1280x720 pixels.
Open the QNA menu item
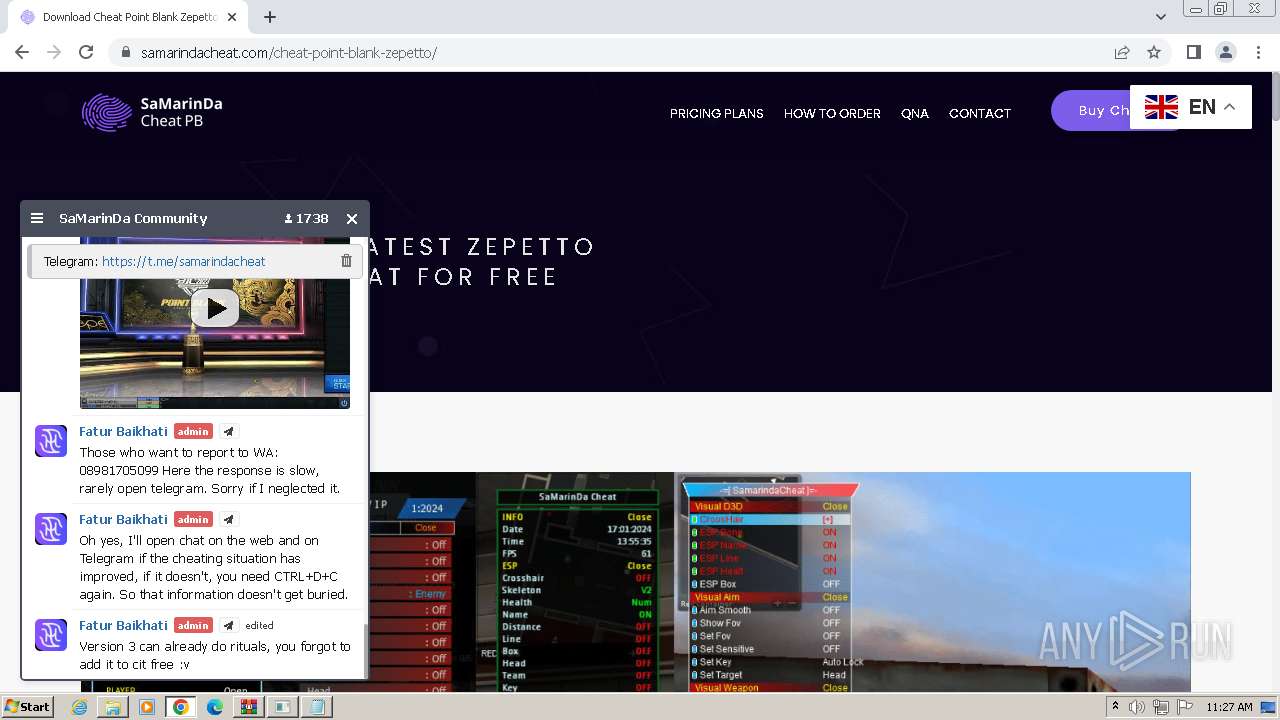(x=915, y=113)
